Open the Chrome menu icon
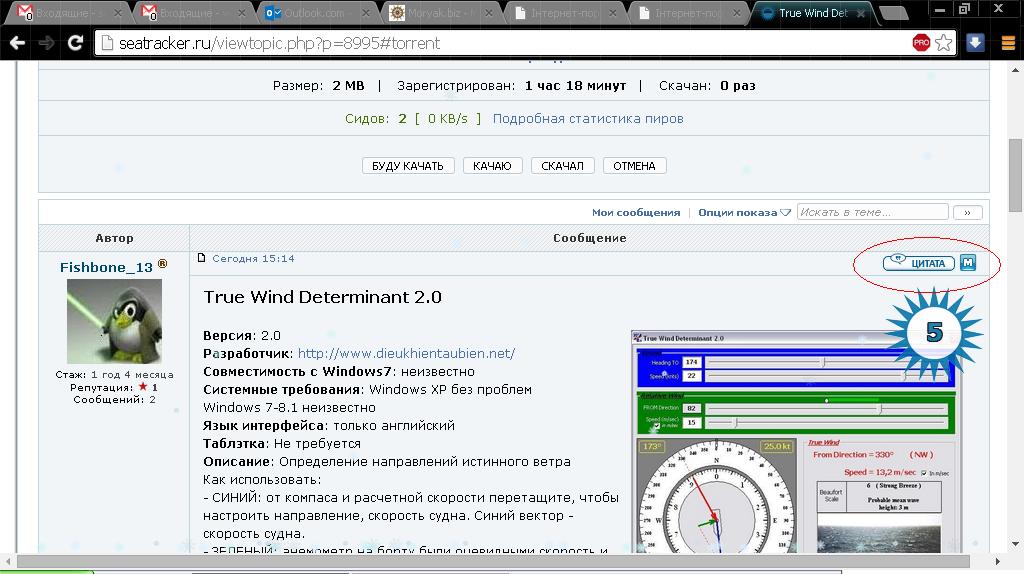 pos(1007,43)
